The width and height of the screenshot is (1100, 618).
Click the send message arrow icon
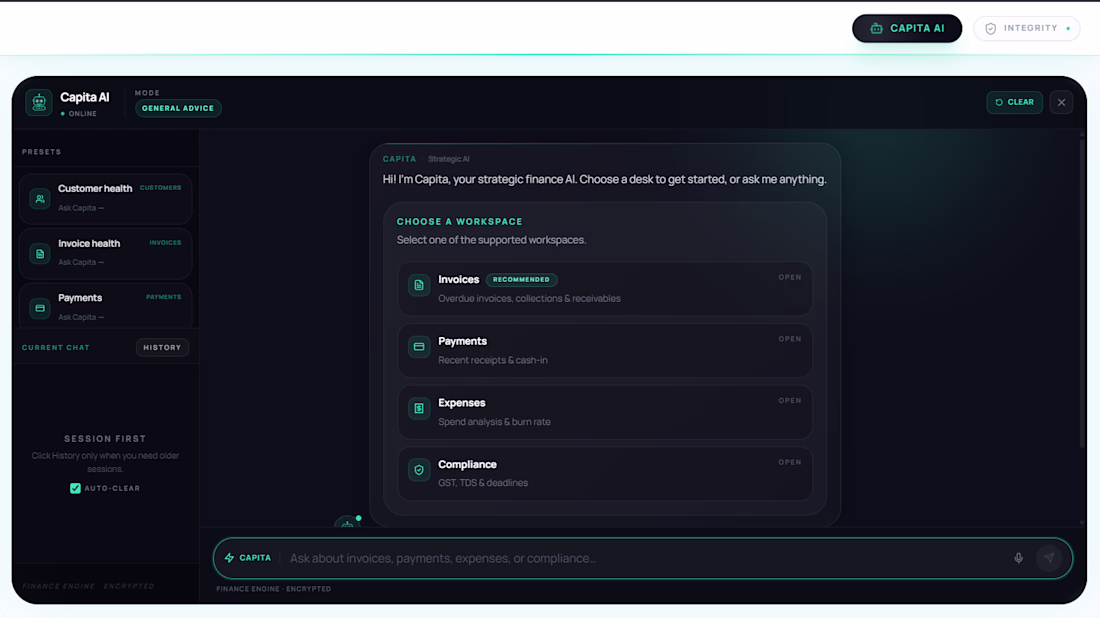1049,558
